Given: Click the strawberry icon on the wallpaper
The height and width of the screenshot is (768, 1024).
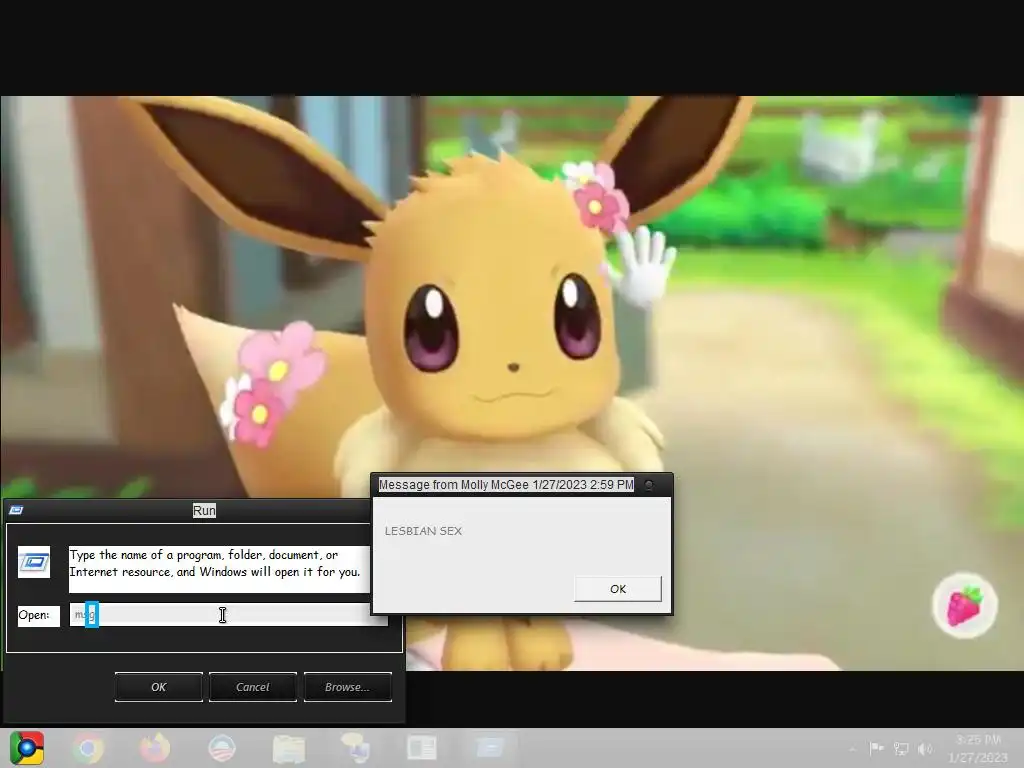Looking at the screenshot, I should 964,605.
